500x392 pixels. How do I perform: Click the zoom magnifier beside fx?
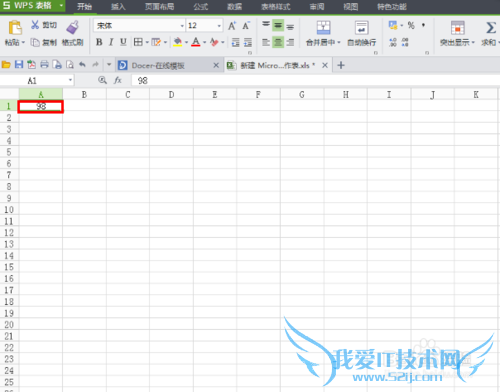(x=102, y=80)
